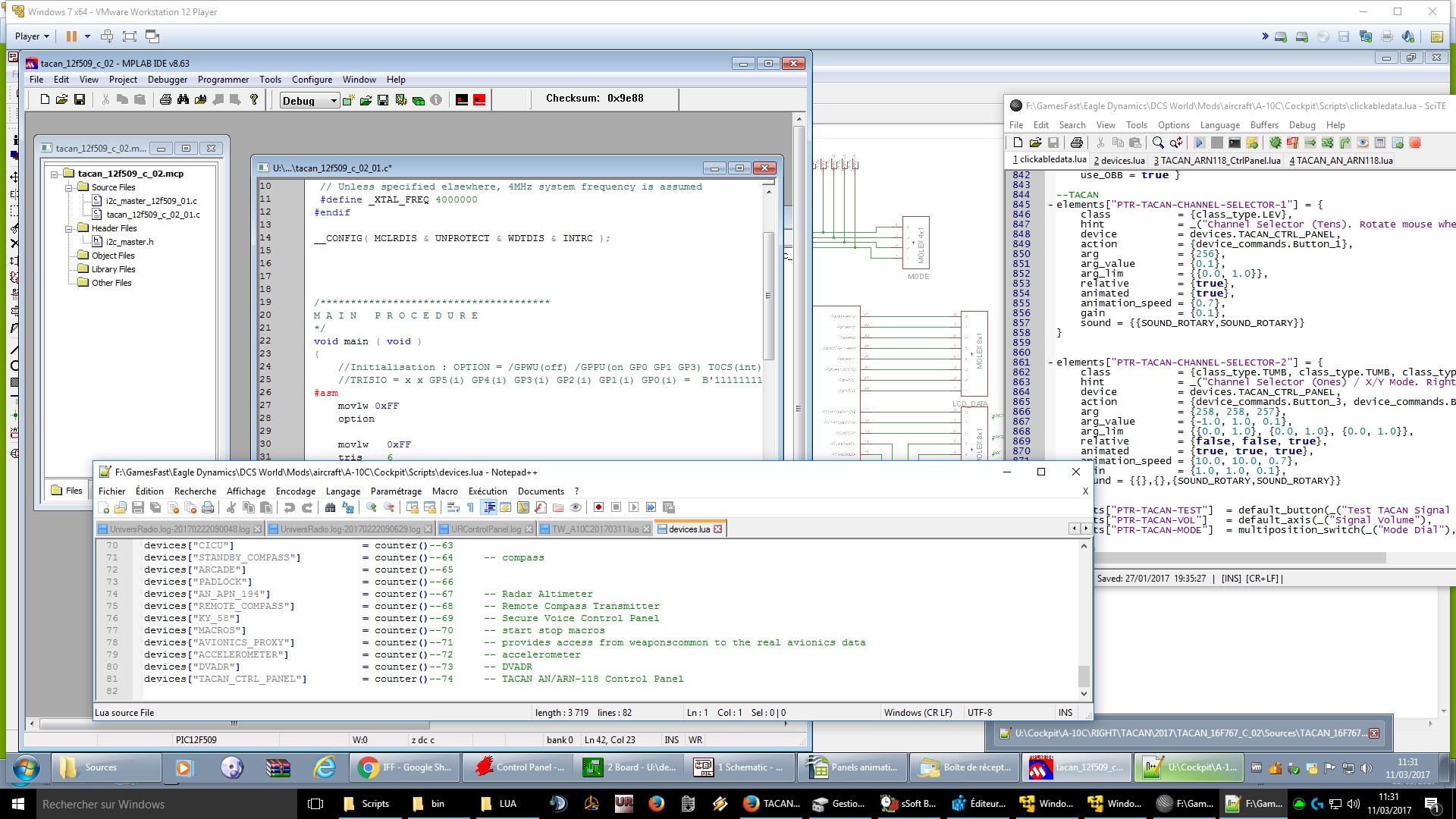1456x819 pixels.
Task: Click the MPLAB help question mark icon
Action: click(254, 99)
